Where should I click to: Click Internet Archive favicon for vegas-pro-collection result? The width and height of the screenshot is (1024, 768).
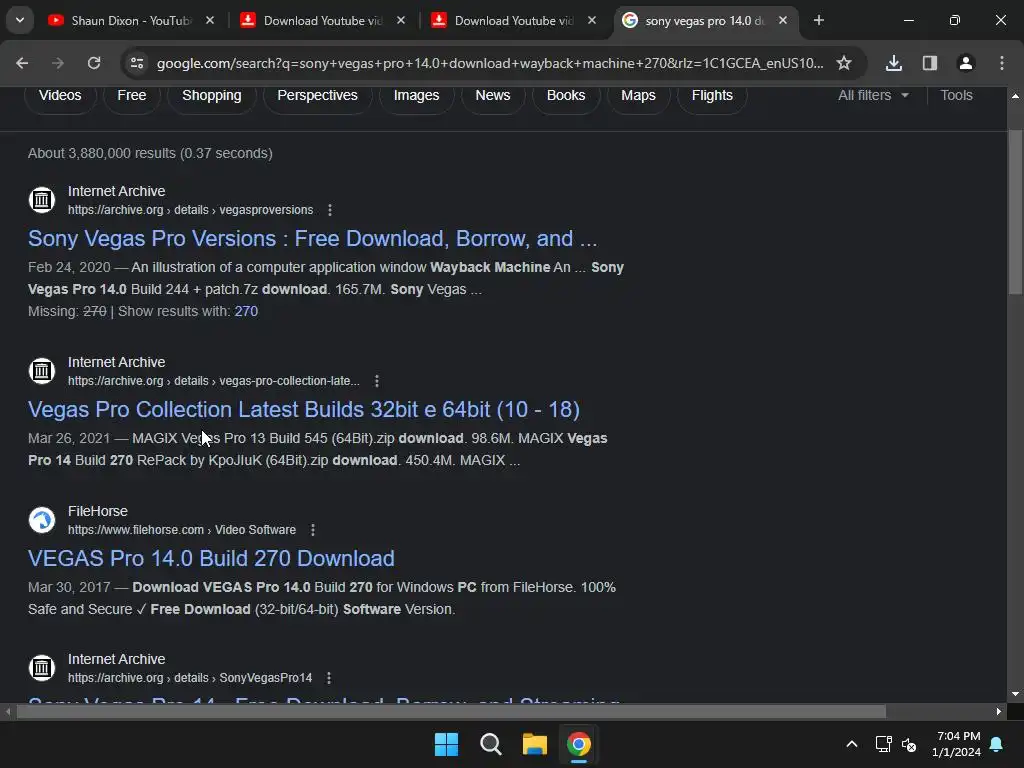(x=42, y=371)
